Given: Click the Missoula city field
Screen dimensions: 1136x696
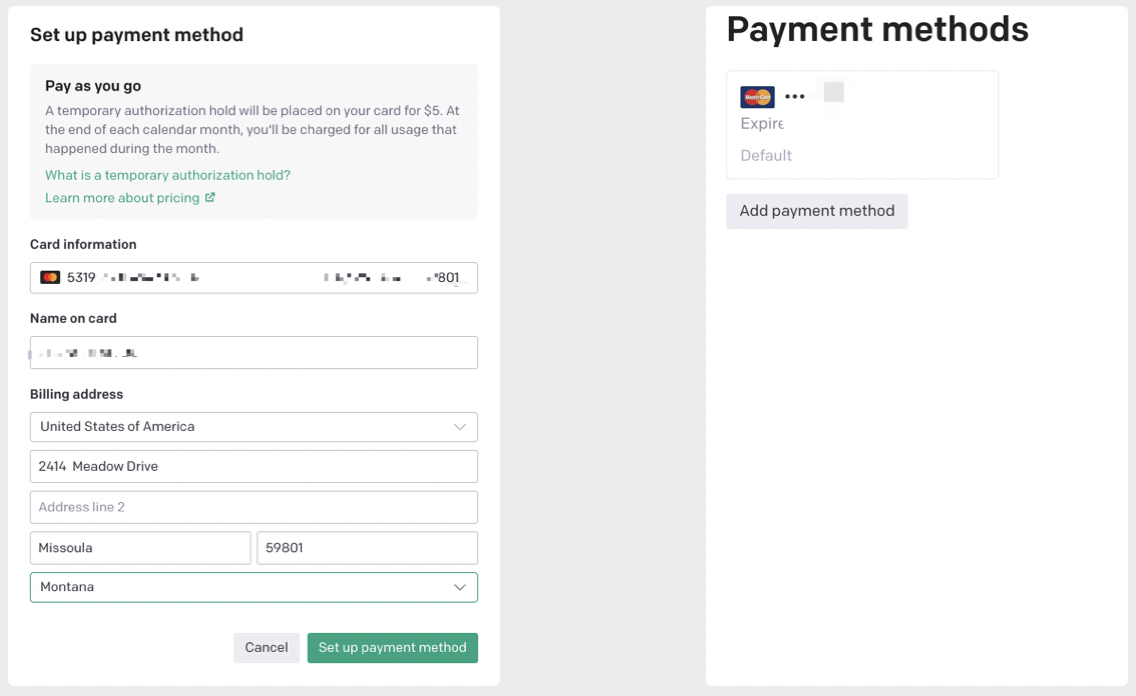Looking at the screenshot, I should point(140,548).
